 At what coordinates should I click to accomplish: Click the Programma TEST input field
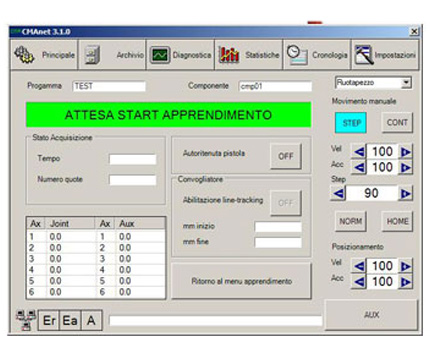click(109, 86)
